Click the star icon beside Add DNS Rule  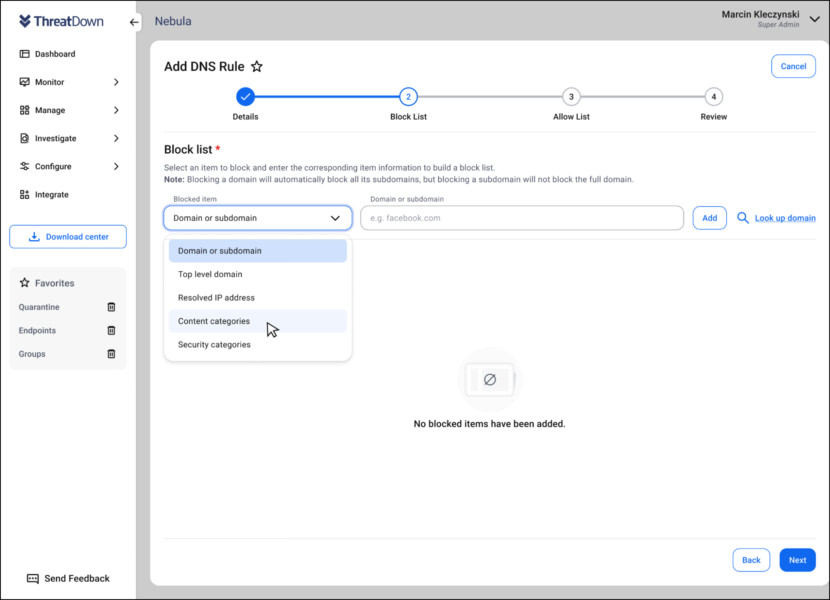pyautogui.click(x=257, y=66)
